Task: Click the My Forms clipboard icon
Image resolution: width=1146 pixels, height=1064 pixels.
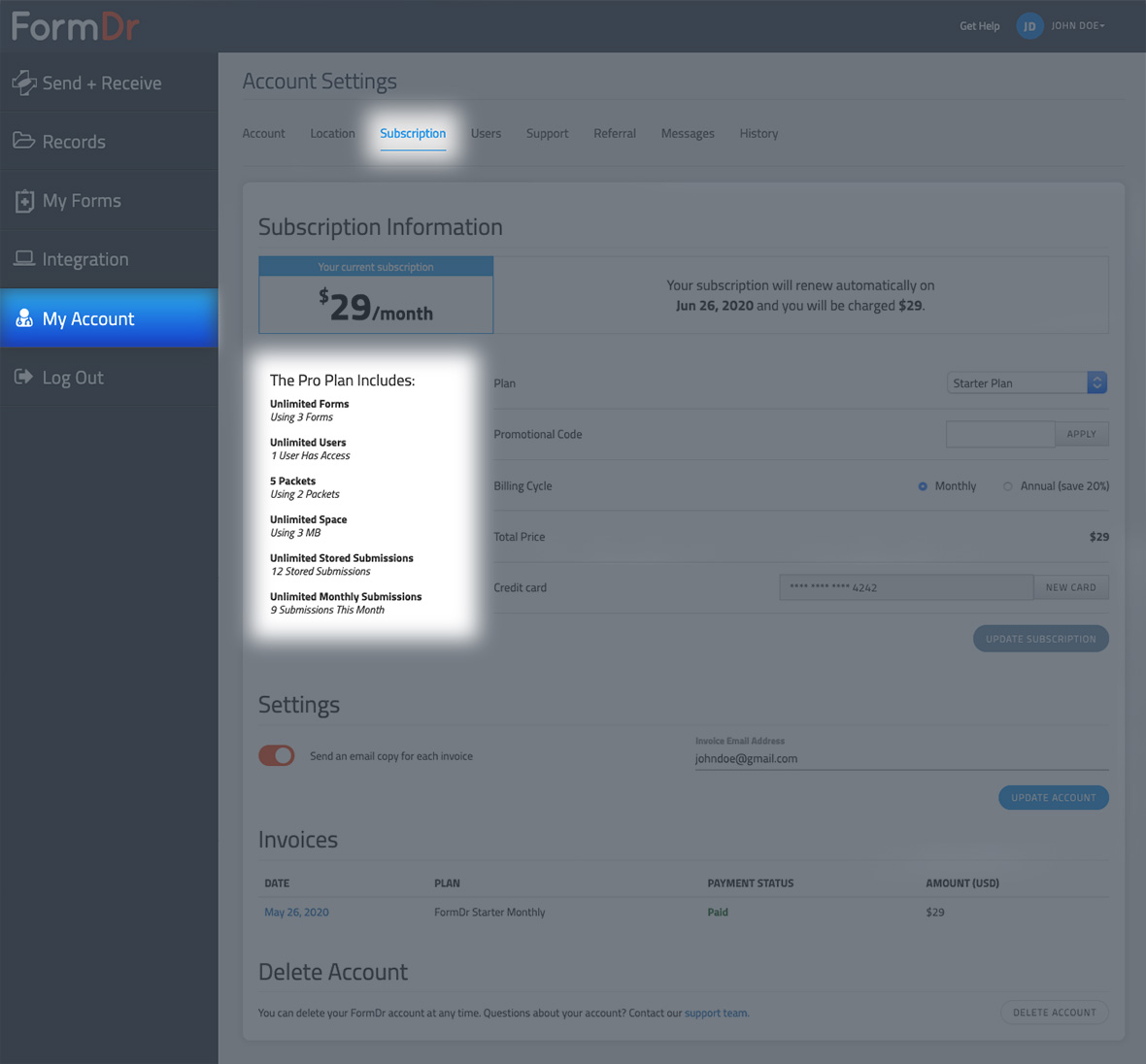Action: (x=25, y=200)
